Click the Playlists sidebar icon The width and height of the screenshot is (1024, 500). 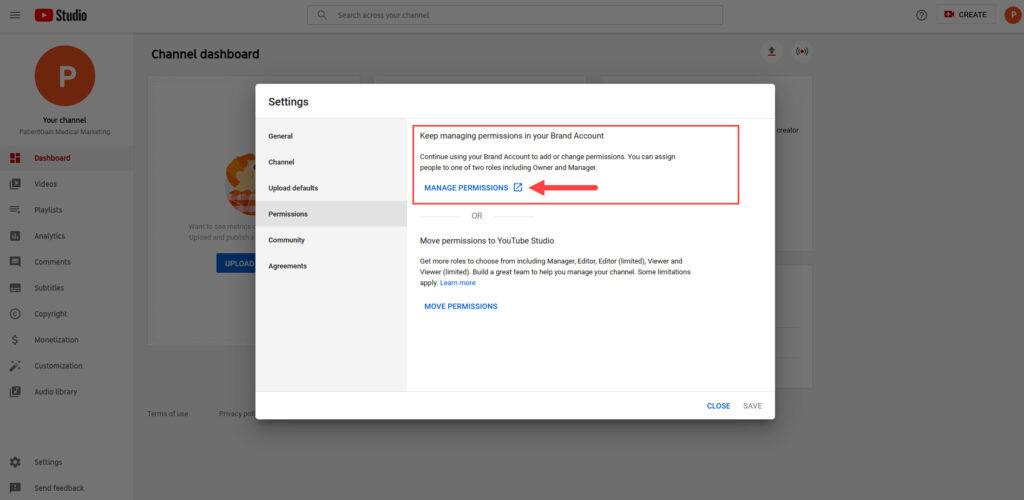15,210
